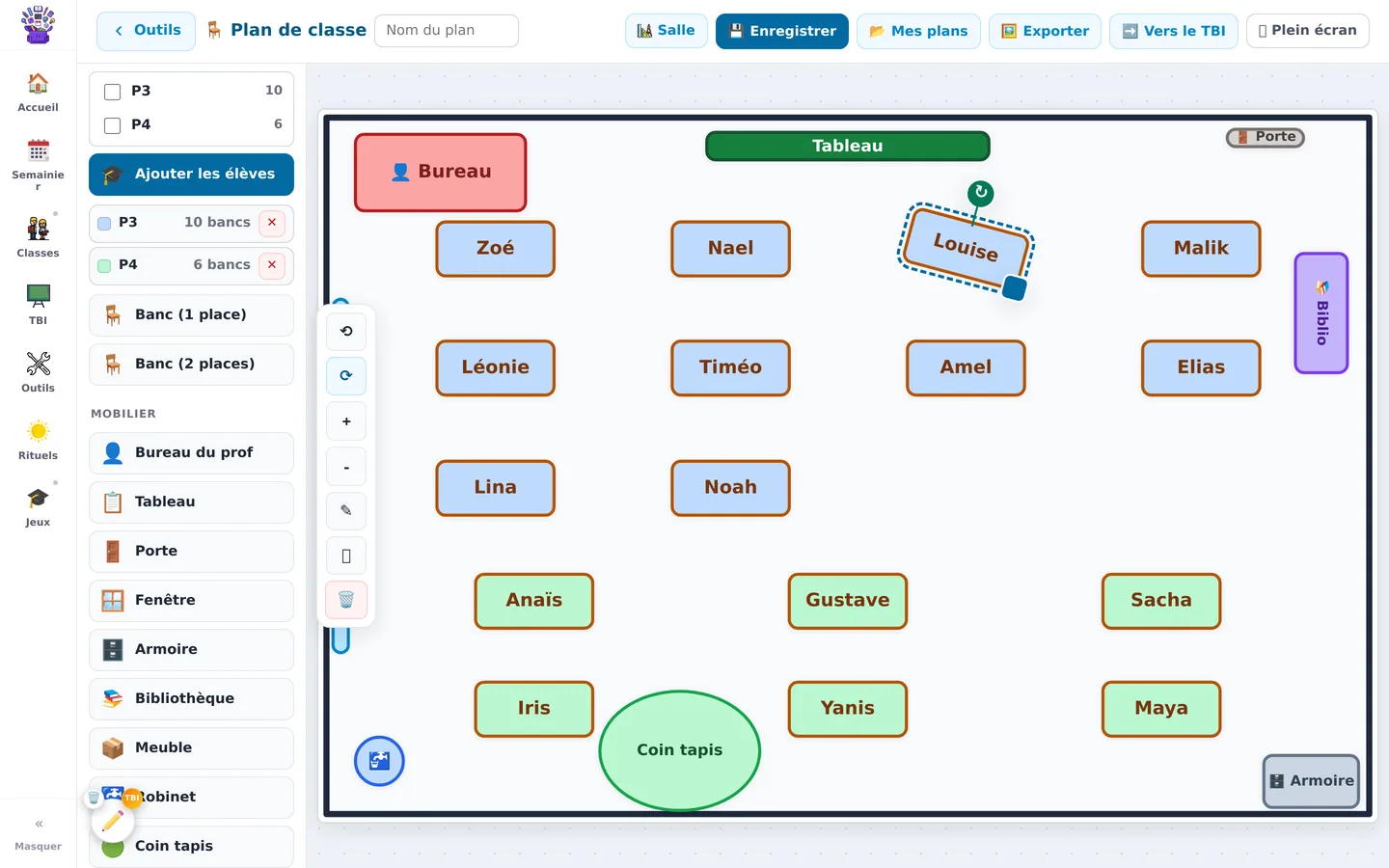
Task: Remove the P4 6 bancs group
Action: tap(272, 265)
